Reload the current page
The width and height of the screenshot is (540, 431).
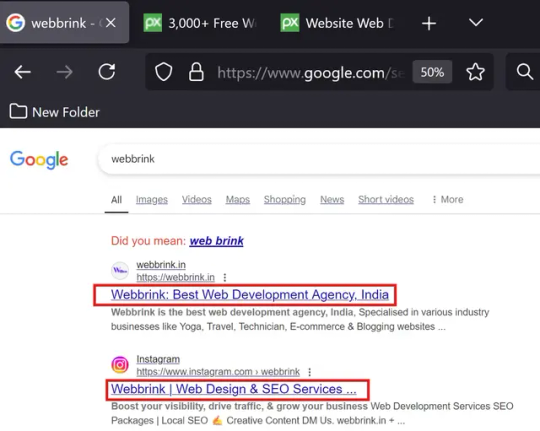click(x=107, y=72)
